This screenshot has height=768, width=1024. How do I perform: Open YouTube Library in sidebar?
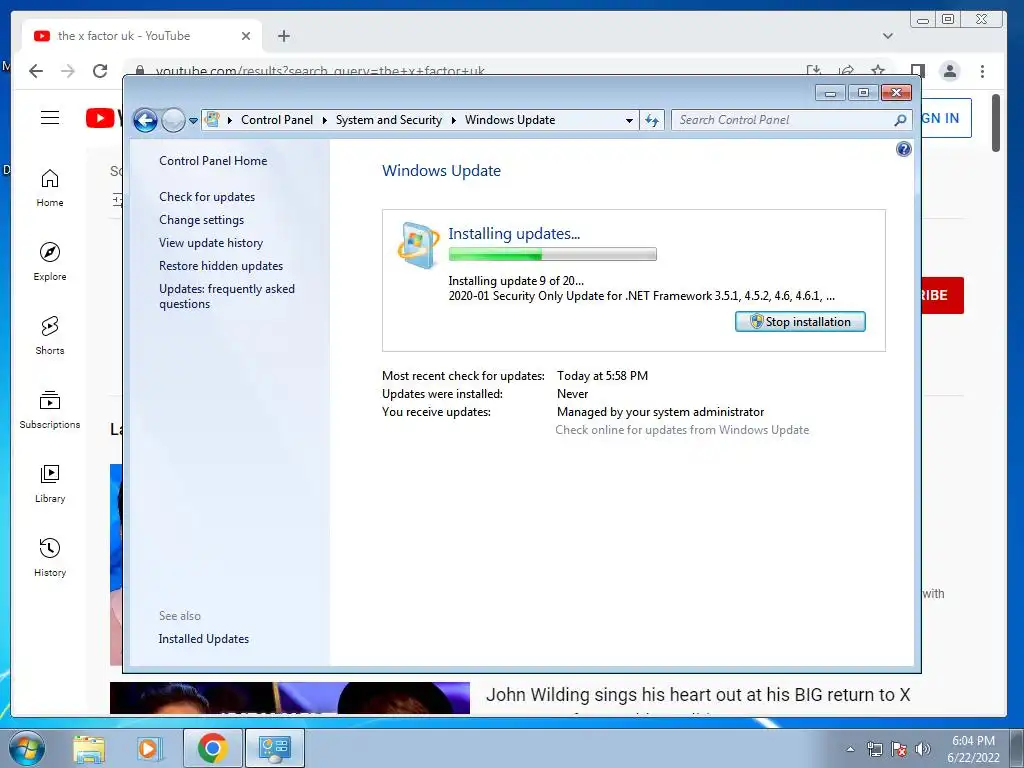pos(50,483)
